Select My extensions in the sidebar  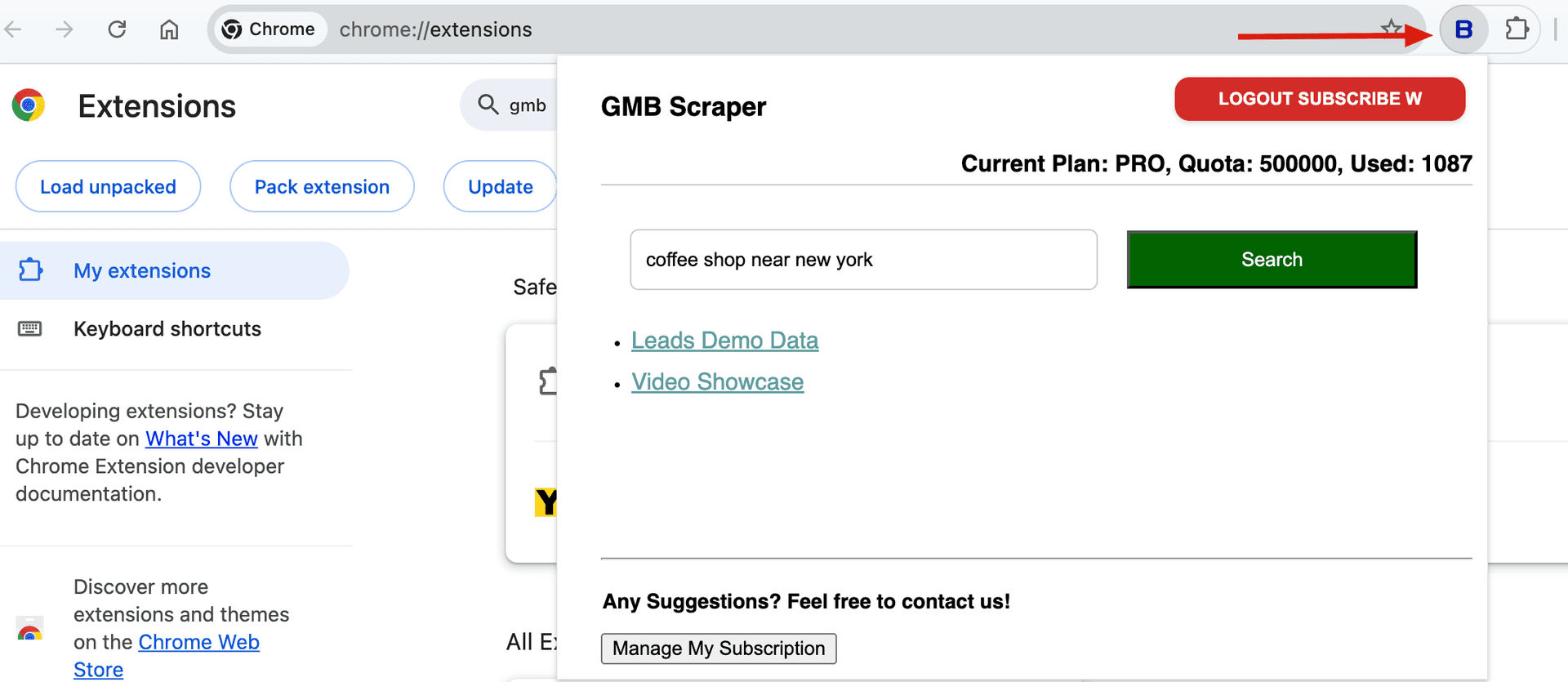[x=141, y=270]
